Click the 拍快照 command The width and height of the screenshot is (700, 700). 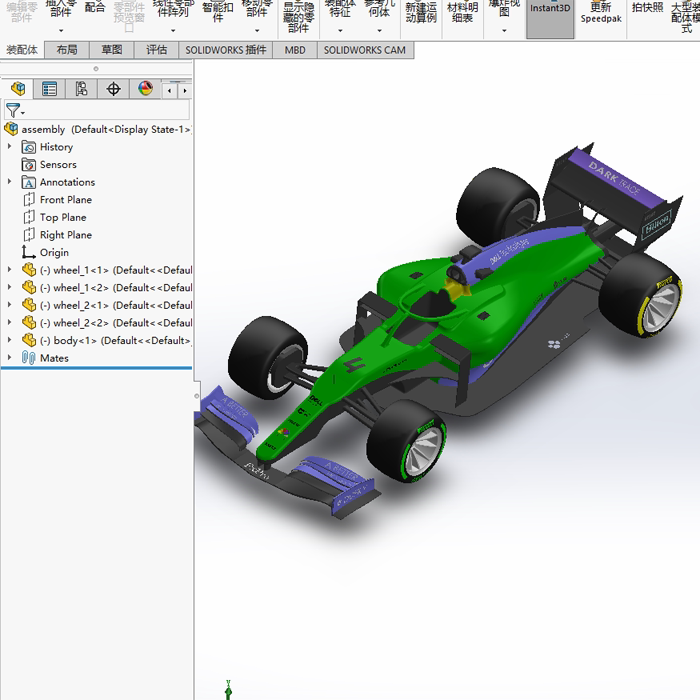click(x=647, y=7)
